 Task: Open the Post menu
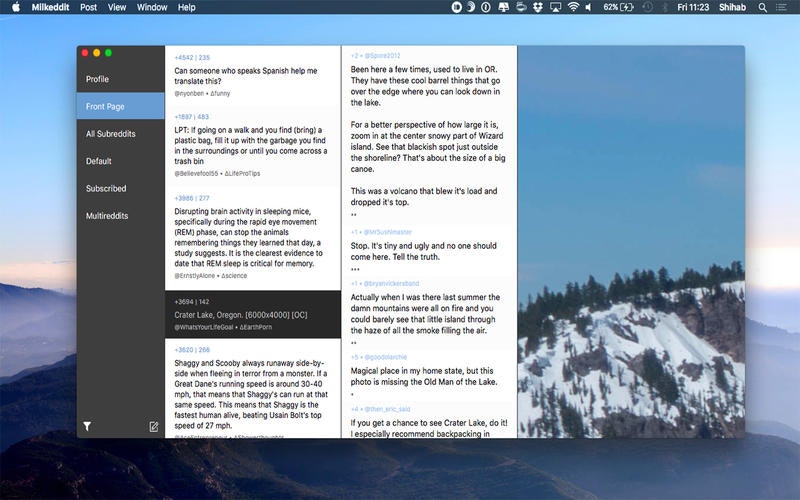coord(88,7)
